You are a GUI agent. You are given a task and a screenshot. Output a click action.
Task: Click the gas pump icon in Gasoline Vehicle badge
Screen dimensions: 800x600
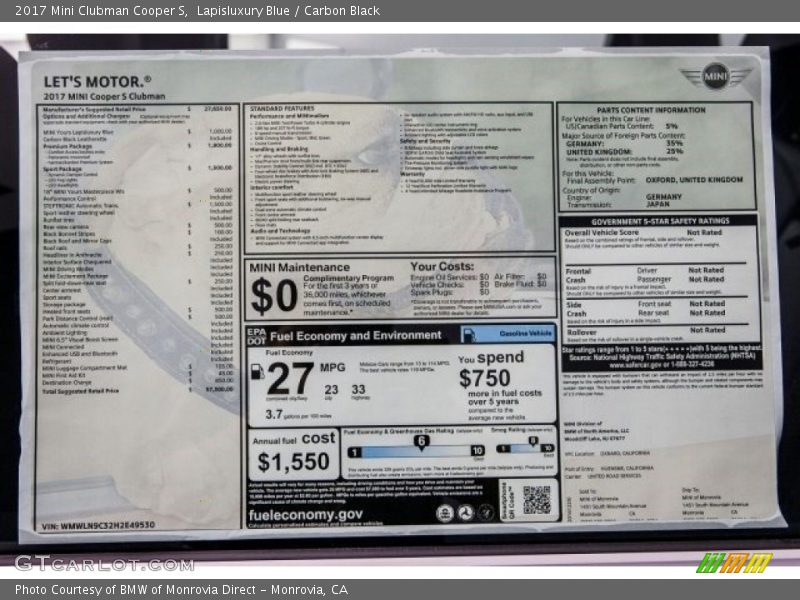(468, 334)
